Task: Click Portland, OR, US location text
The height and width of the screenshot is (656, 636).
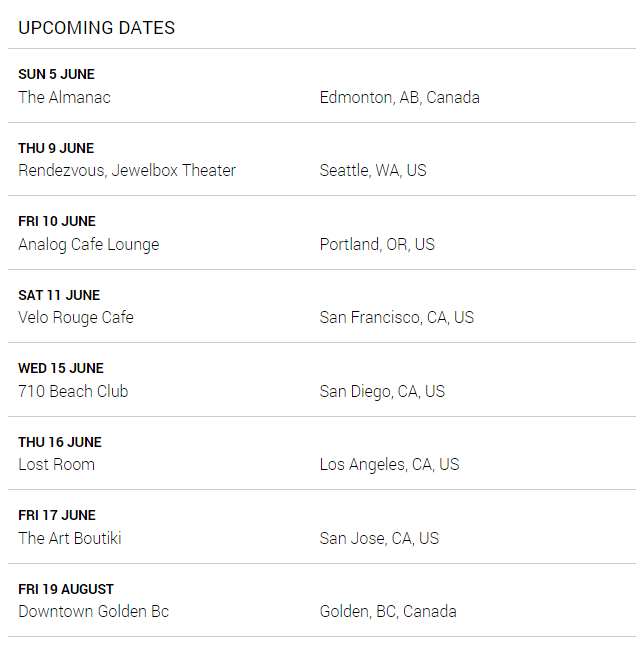Action: (377, 244)
